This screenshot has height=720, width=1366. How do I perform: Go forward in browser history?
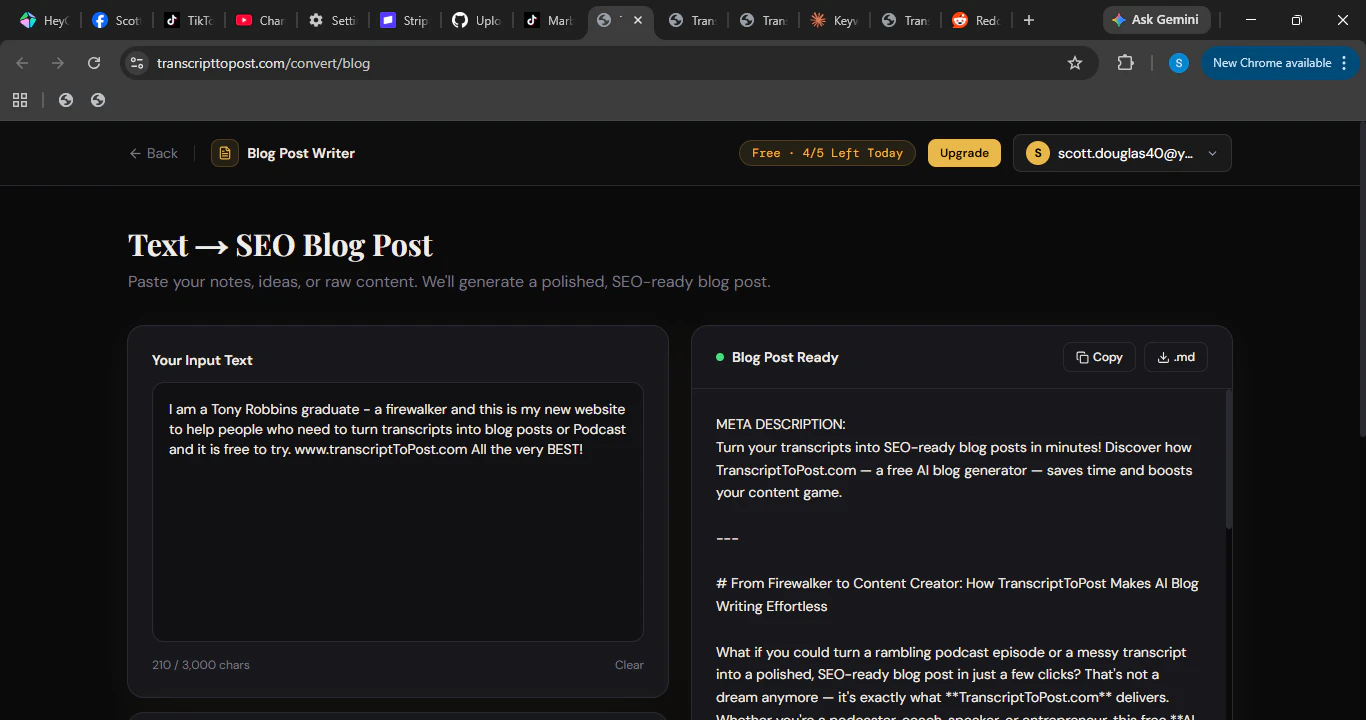(x=58, y=63)
